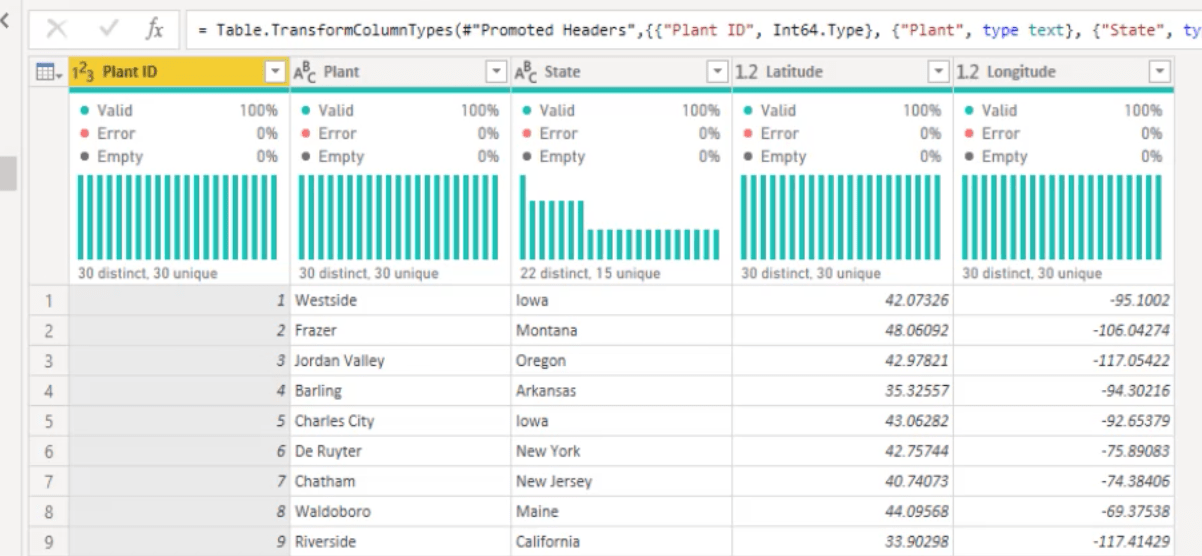Select the State cell "Arkansas"
Image resolution: width=1202 pixels, height=556 pixels.
tap(621, 391)
